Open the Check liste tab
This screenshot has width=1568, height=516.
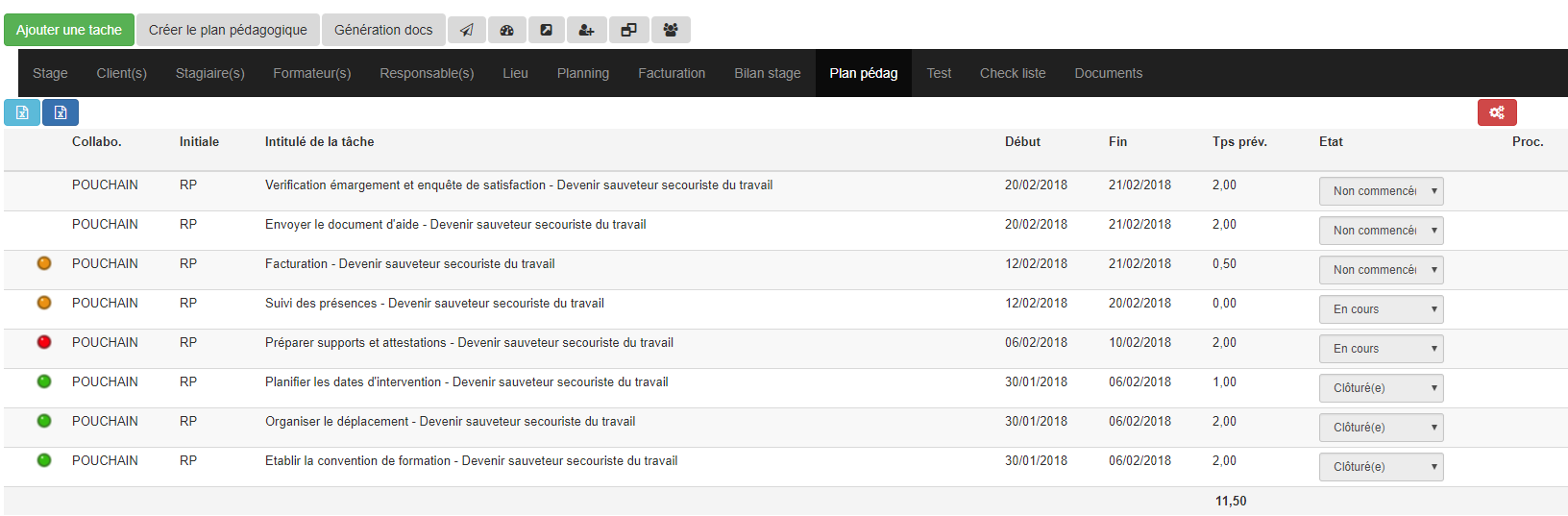tap(1012, 73)
